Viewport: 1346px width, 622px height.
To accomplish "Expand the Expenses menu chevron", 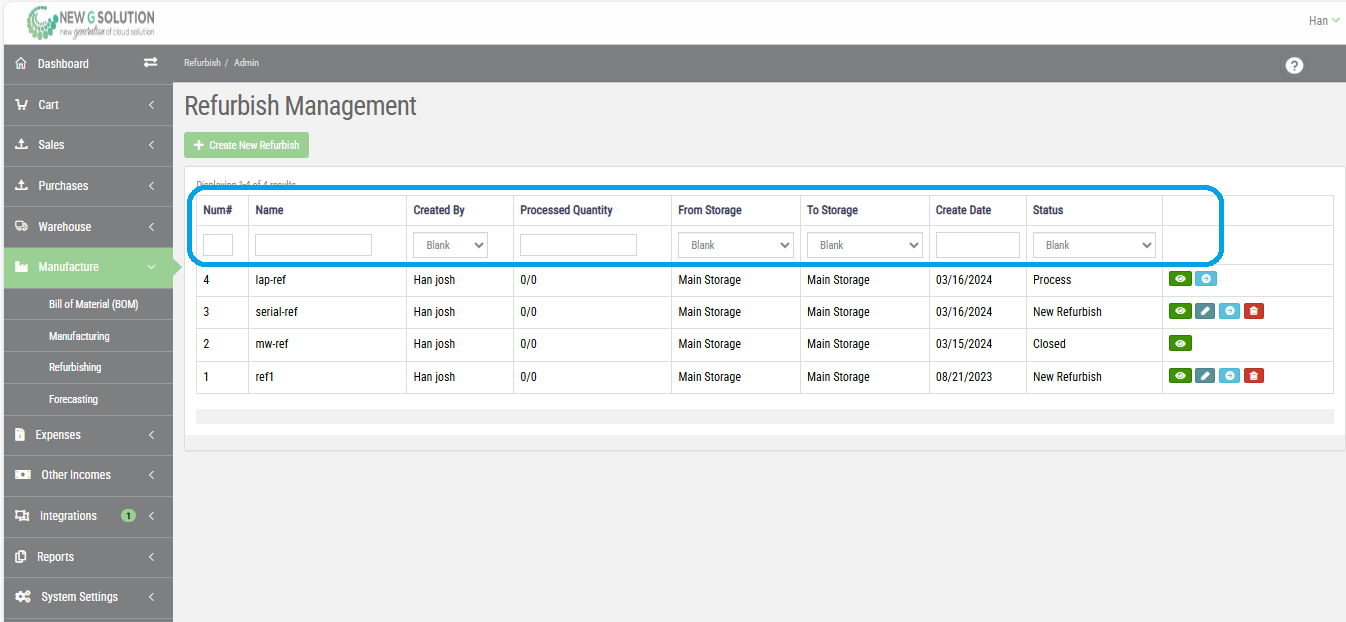I will [151, 435].
